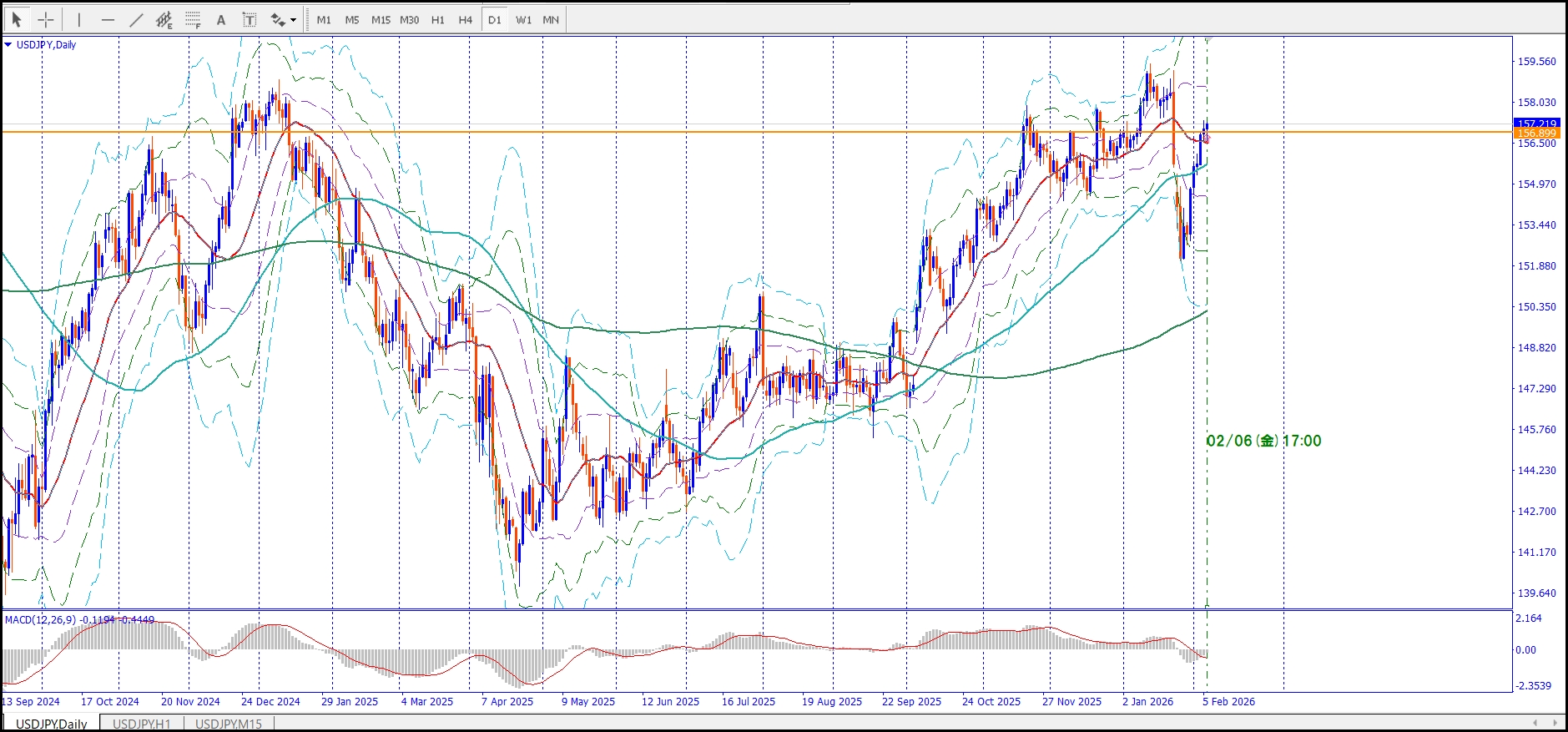
Task: Open the USDJPY,H1 chart tab
Action: coord(141,724)
